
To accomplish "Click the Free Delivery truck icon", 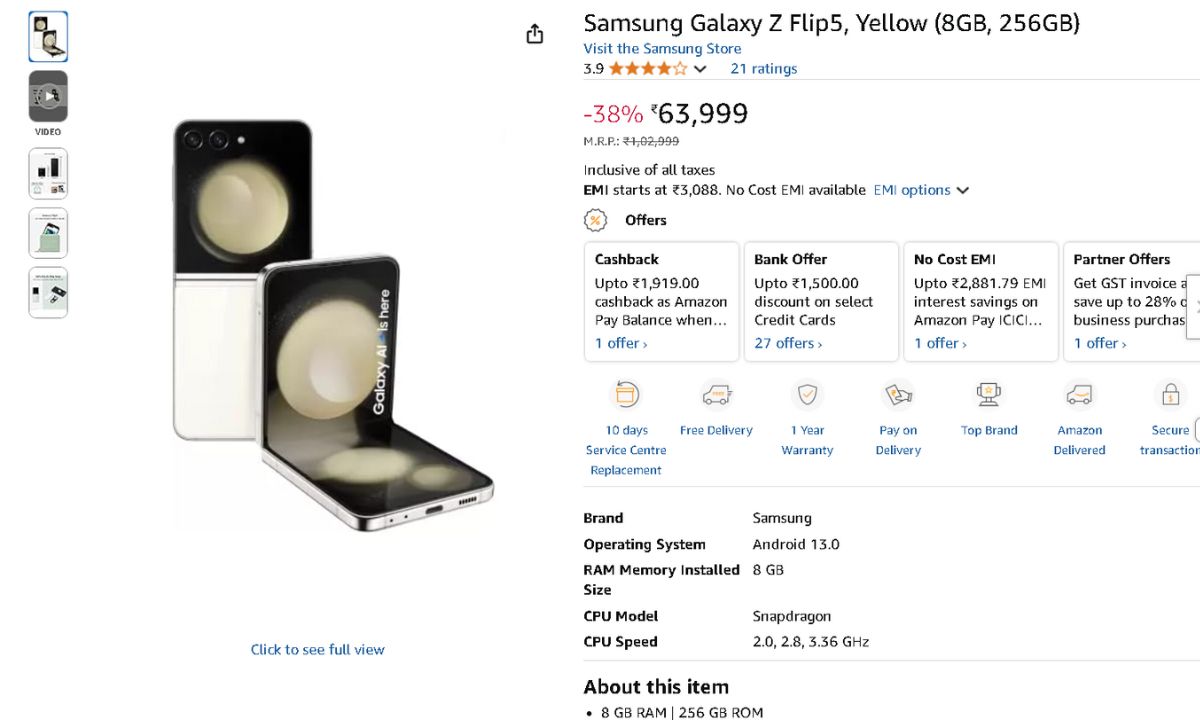I will [716, 395].
